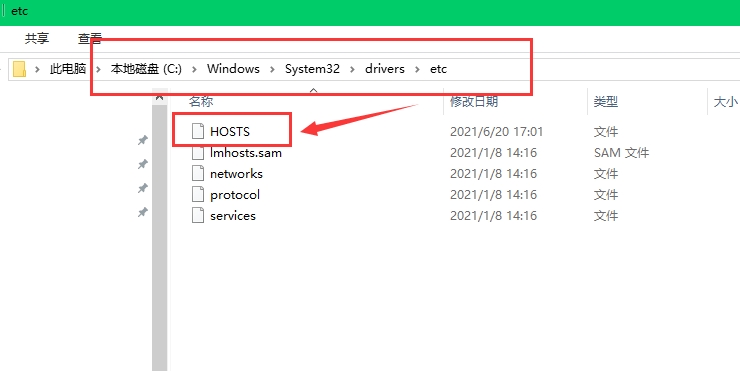
Task: Expand chevron after 此电脑 in breadcrumb
Action: pos(98,69)
